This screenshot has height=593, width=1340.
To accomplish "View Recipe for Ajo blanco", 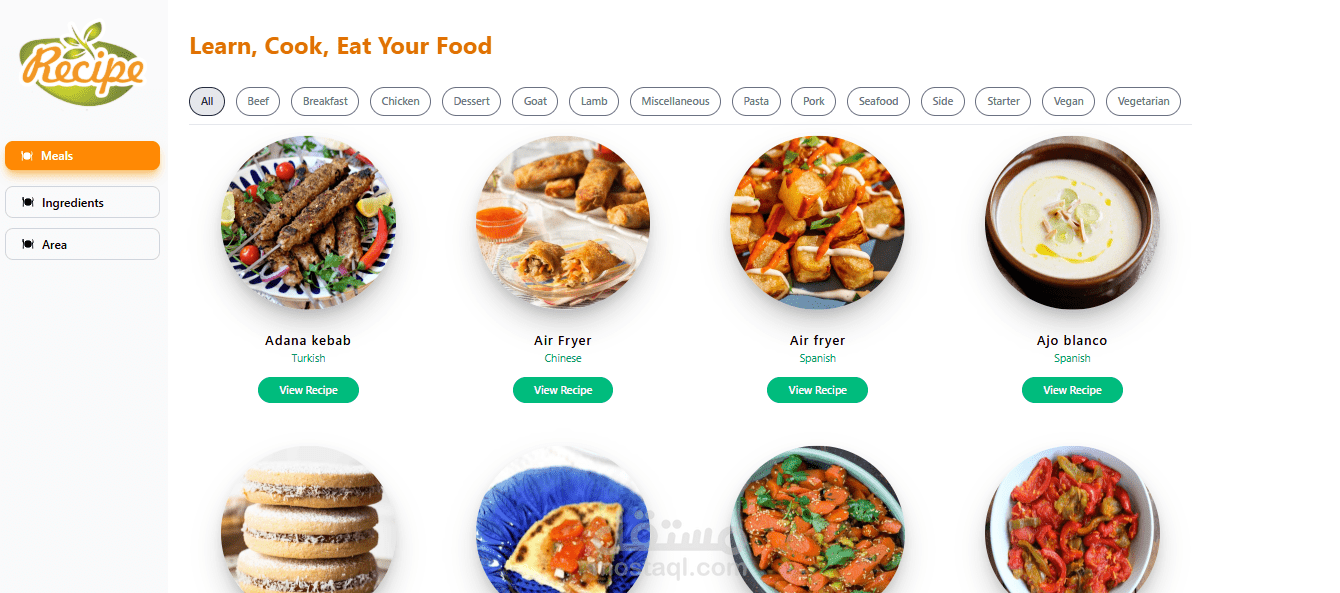I will 1072,390.
